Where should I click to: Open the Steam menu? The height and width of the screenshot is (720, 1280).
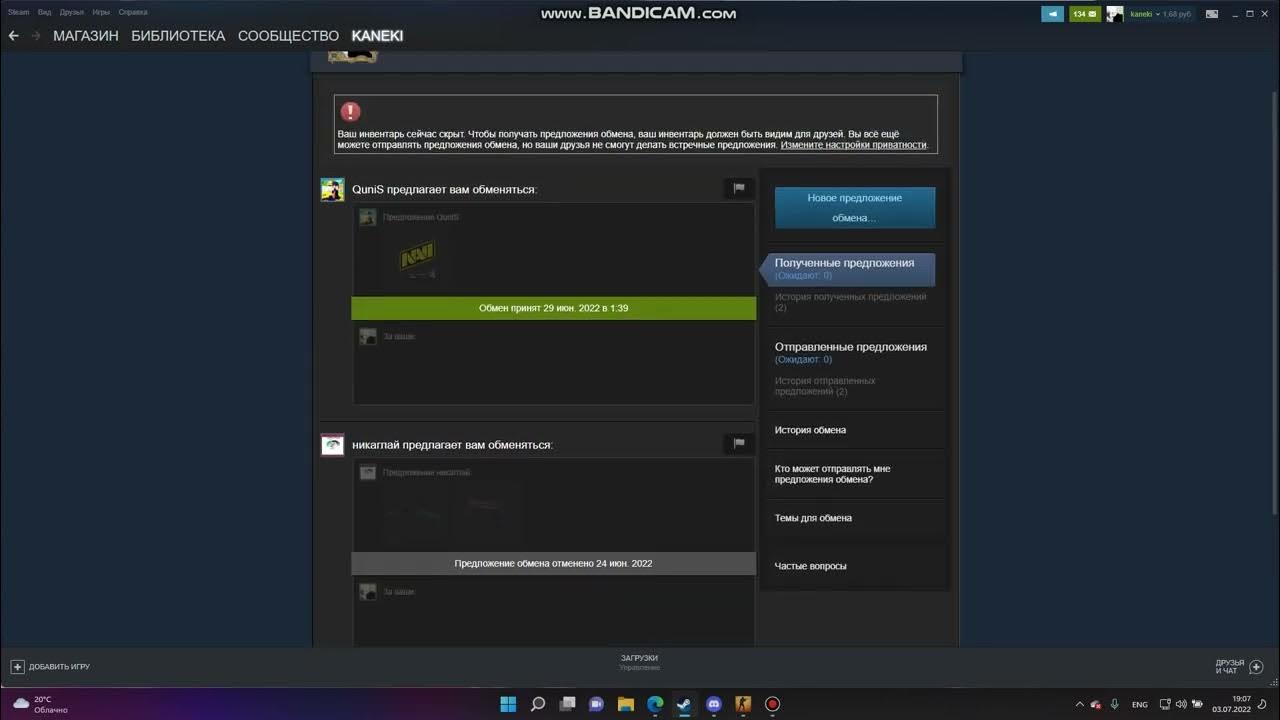tap(18, 12)
